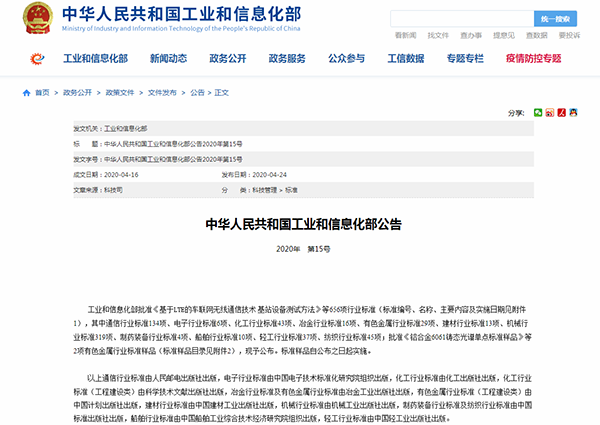
Task: Share via WeChat green icon
Action: tap(538, 112)
